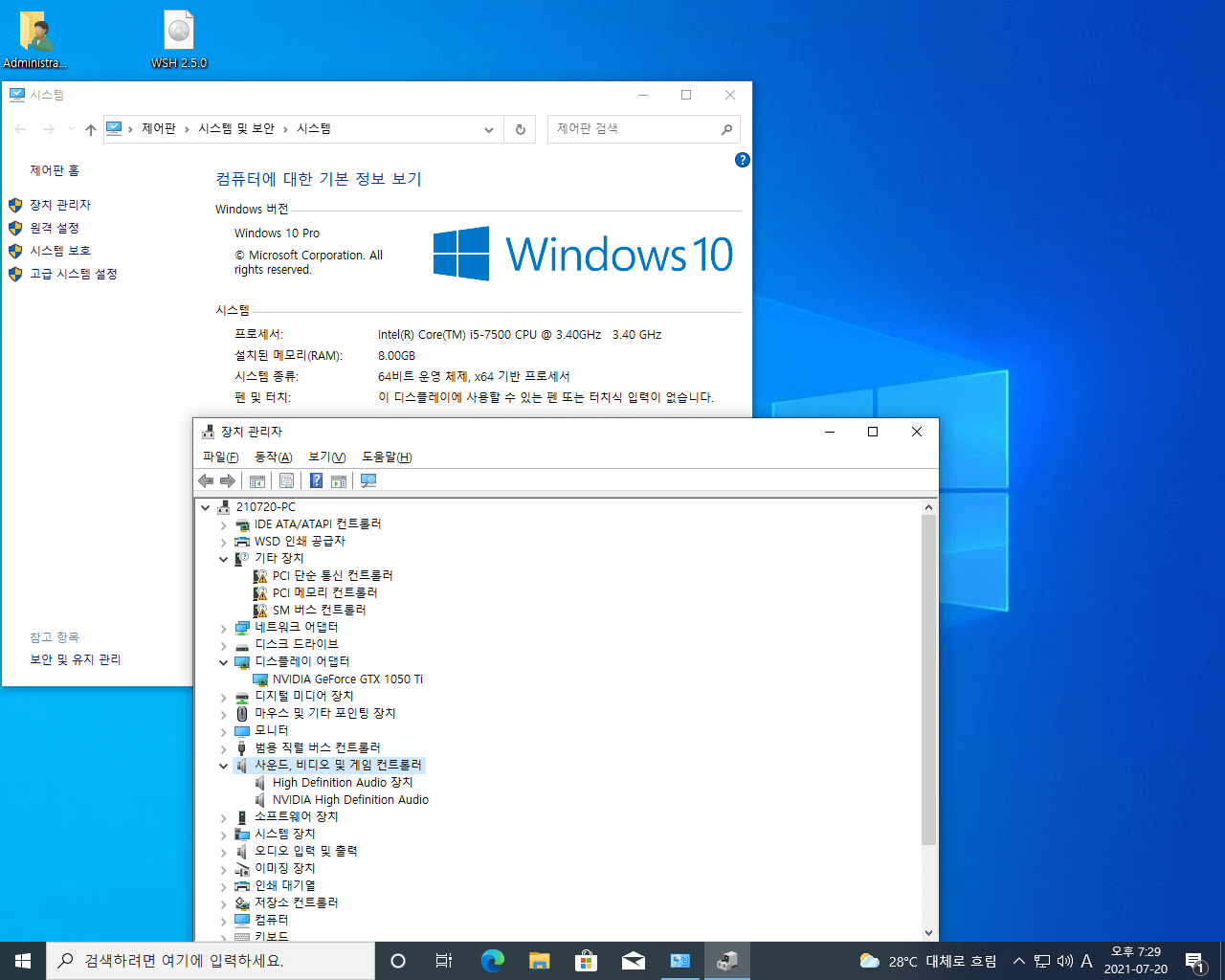Collapse 디스플레이 어댑터 node
The image size is (1225, 980).
(x=224, y=662)
